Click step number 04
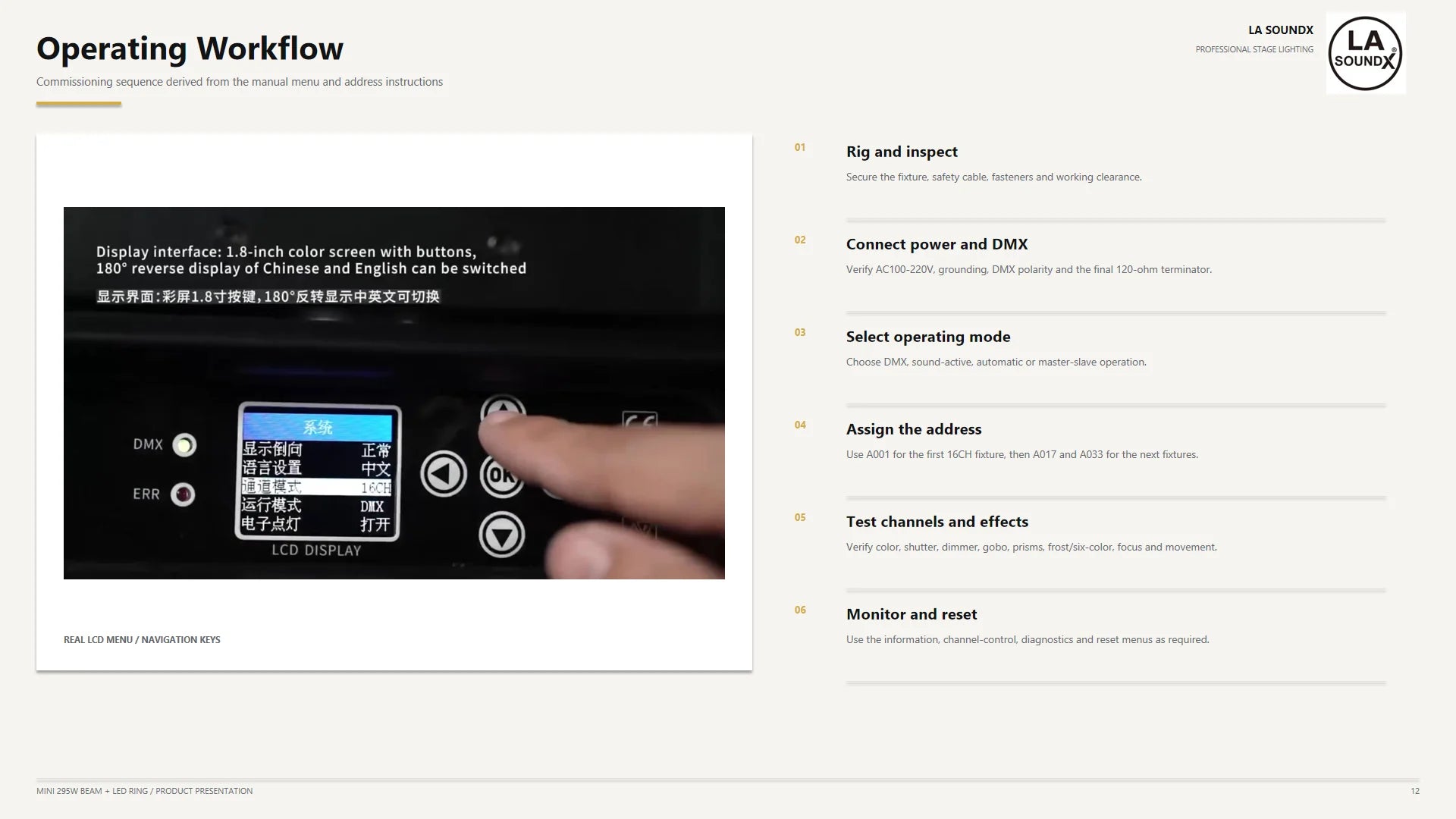Viewport: 1456px width, 819px height. pyautogui.click(x=800, y=425)
